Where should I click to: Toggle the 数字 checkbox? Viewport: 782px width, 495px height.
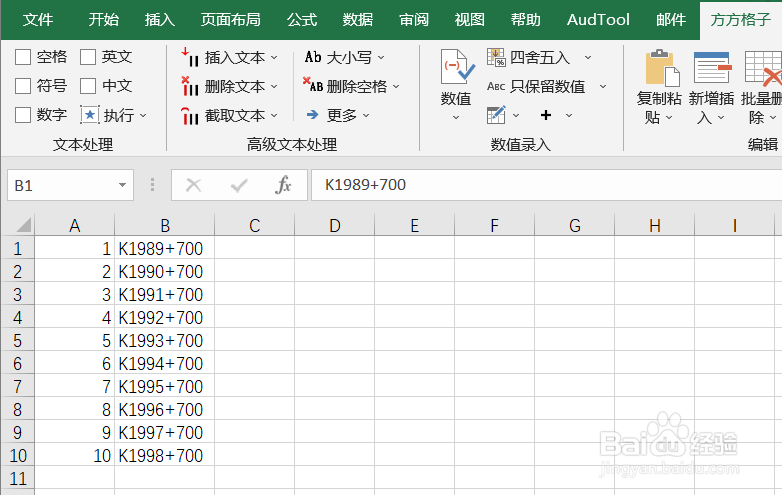[x=23, y=115]
